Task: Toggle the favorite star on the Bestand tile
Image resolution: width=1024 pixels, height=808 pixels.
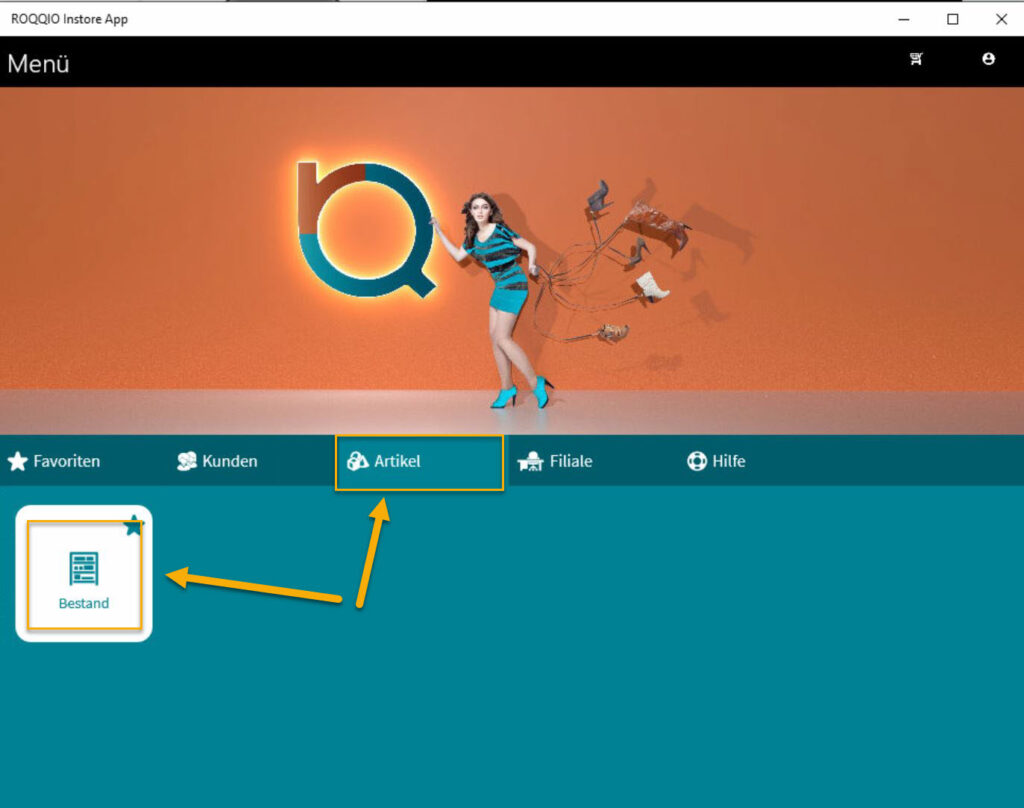Action: click(x=133, y=526)
